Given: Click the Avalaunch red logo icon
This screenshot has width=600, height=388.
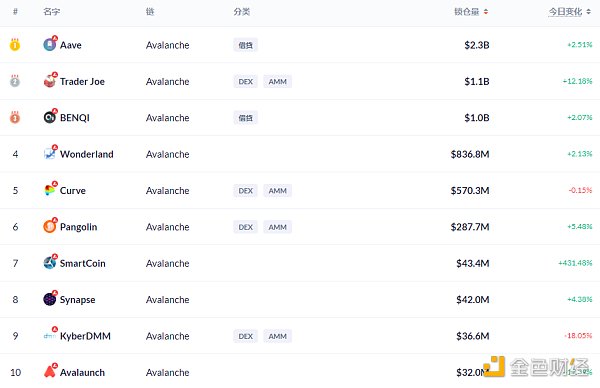Looking at the screenshot, I should 49,372.
